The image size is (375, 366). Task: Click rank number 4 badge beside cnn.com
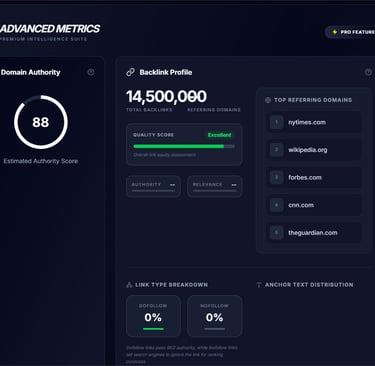pyautogui.click(x=276, y=205)
